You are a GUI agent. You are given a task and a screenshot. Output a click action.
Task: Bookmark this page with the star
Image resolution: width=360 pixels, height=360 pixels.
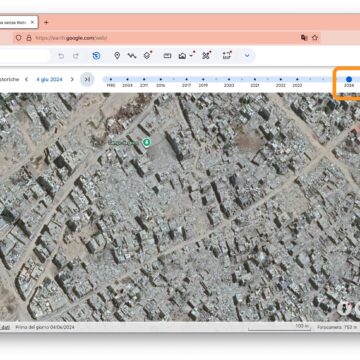[315, 38]
